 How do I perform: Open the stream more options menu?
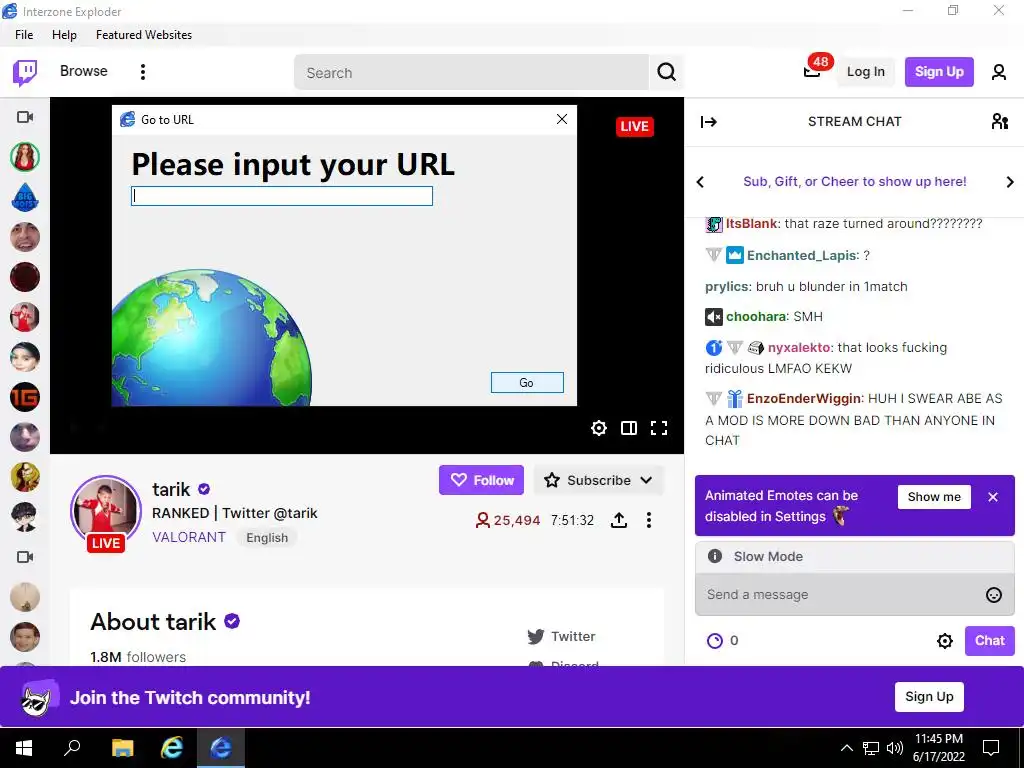point(648,520)
